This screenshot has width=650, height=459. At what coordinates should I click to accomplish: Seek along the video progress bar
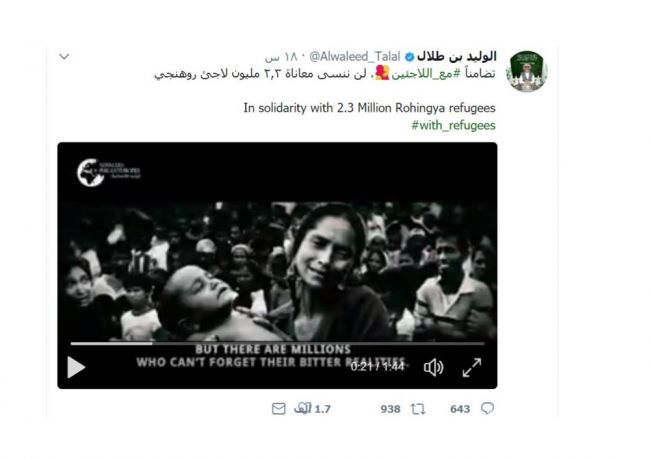[277, 343]
